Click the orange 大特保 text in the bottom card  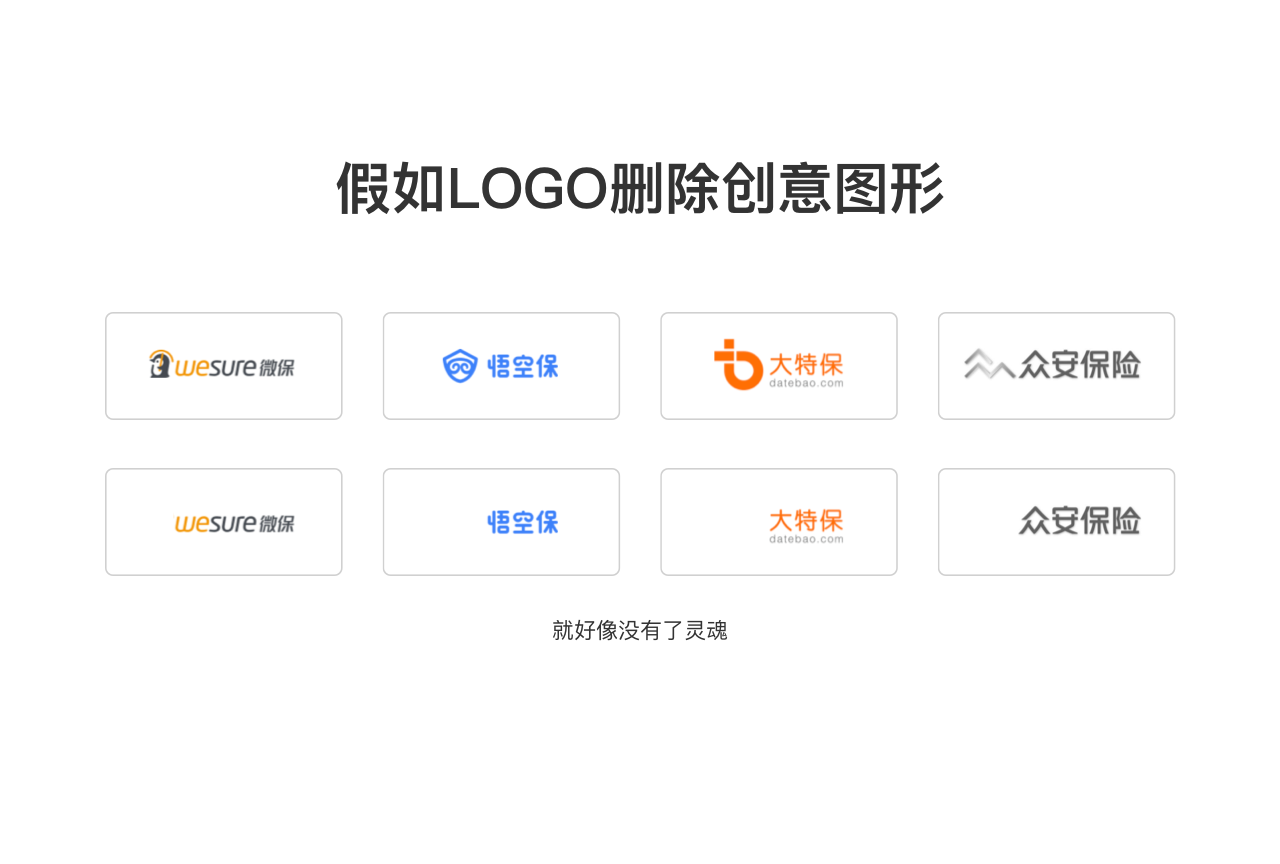806,520
